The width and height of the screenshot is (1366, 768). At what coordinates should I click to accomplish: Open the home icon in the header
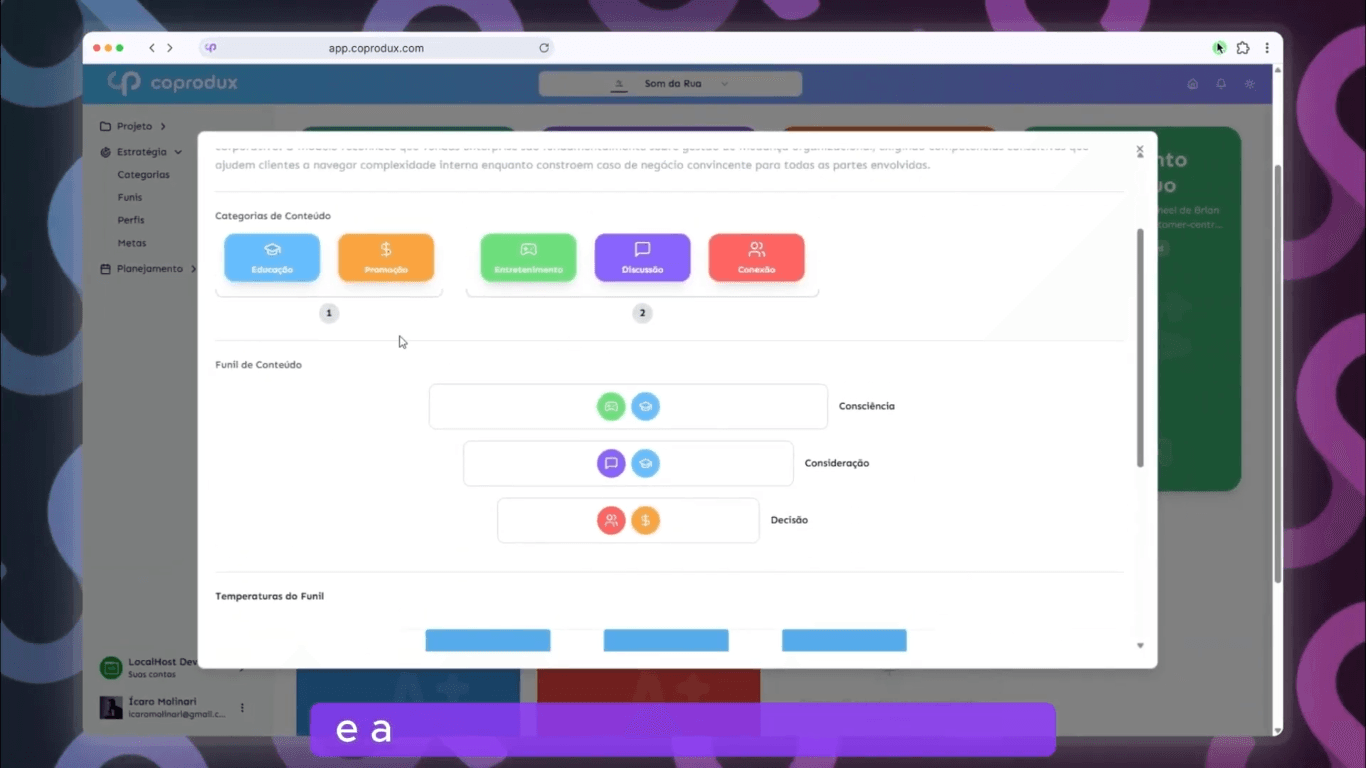(1192, 84)
